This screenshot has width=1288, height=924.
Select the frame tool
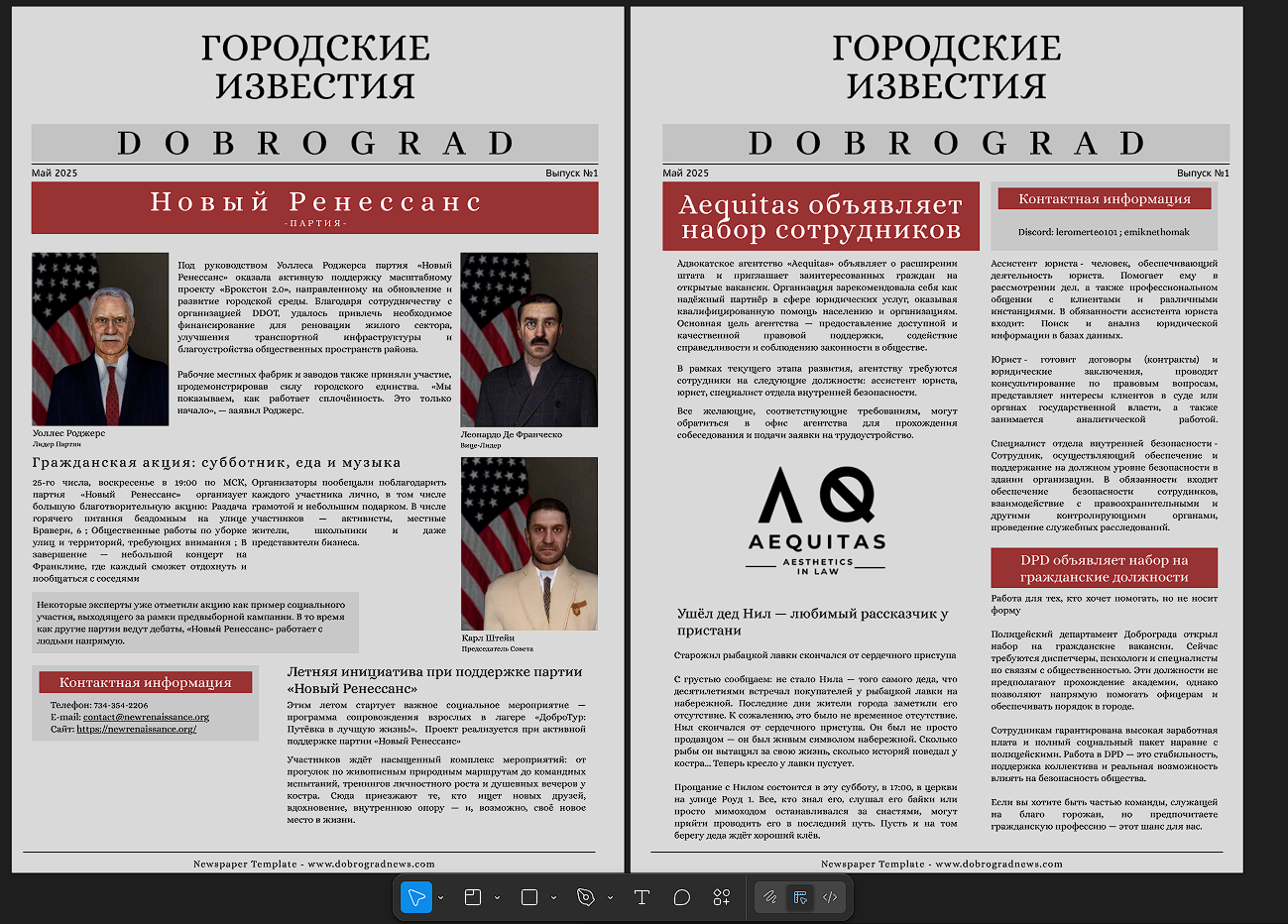pos(472,897)
